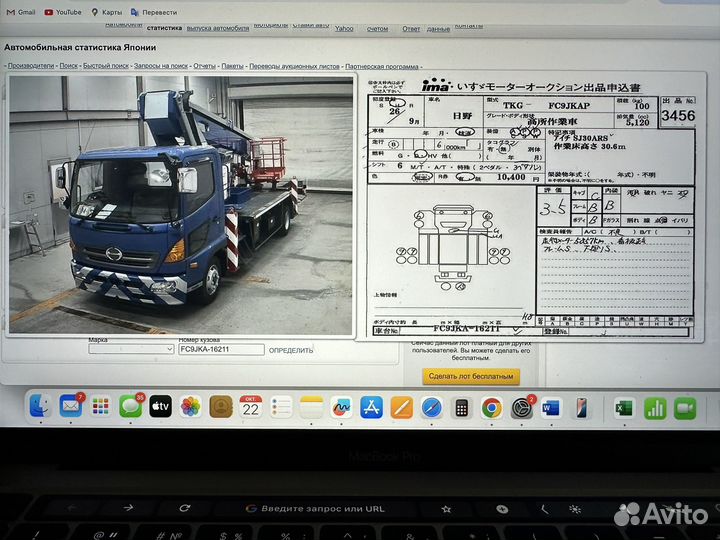The image size is (720, 540).
Task: Open Launchpad from the dock
Action: [x=101, y=407]
